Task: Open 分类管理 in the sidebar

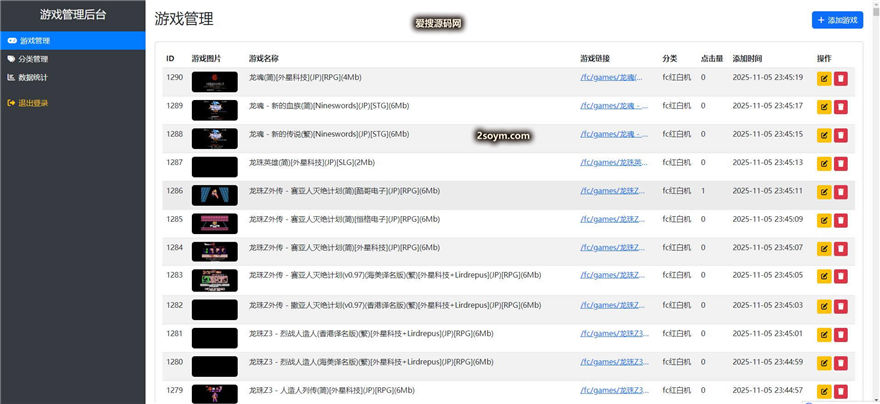Action: [x=35, y=59]
